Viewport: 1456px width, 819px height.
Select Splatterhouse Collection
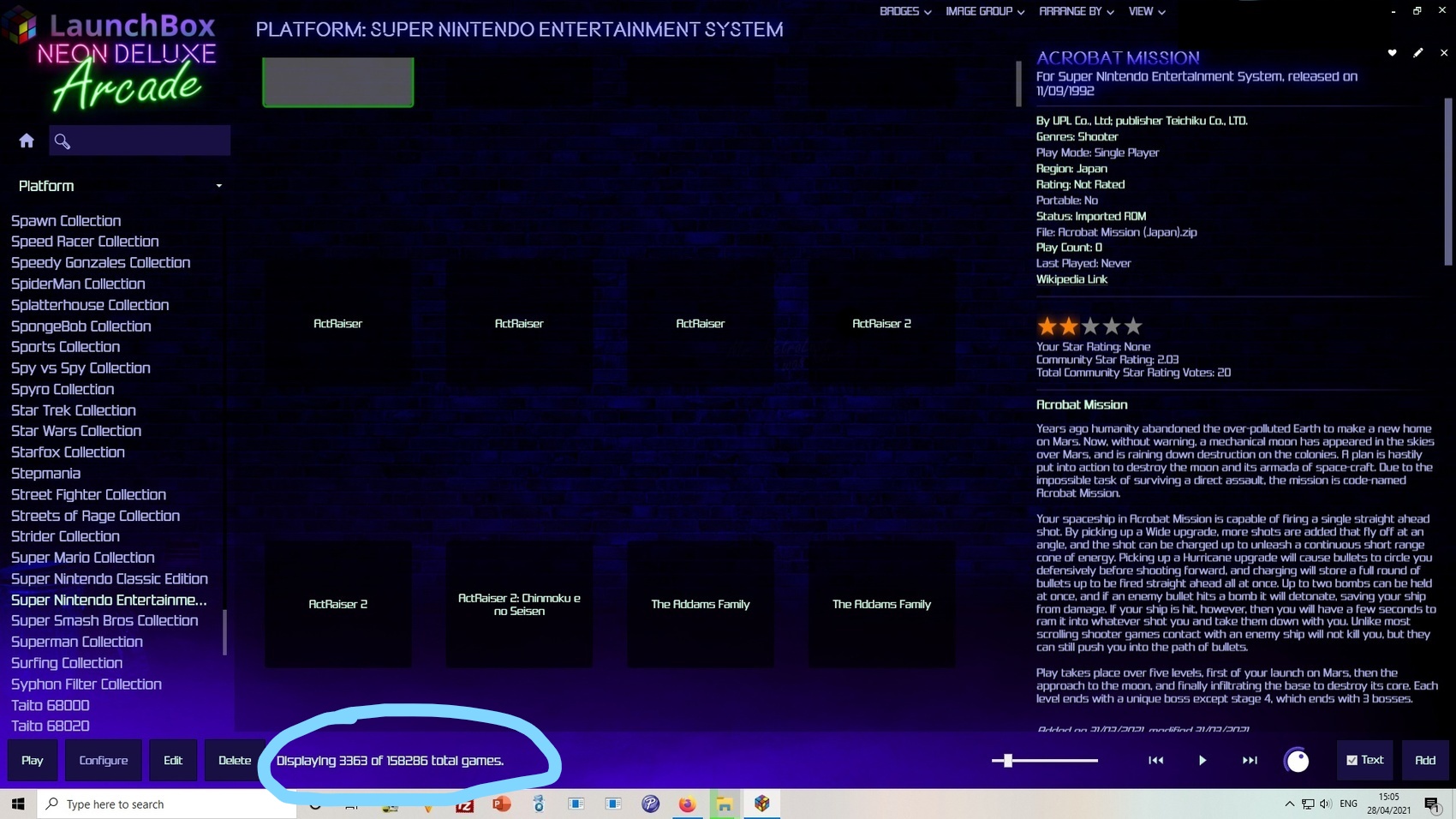tap(90, 305)
